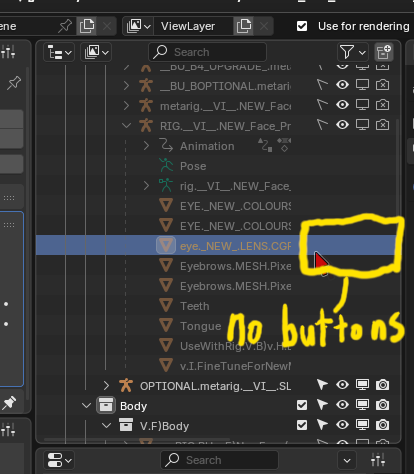Open the outliner filter dropdown
This screenshot has width=414, height=474.
353,52
